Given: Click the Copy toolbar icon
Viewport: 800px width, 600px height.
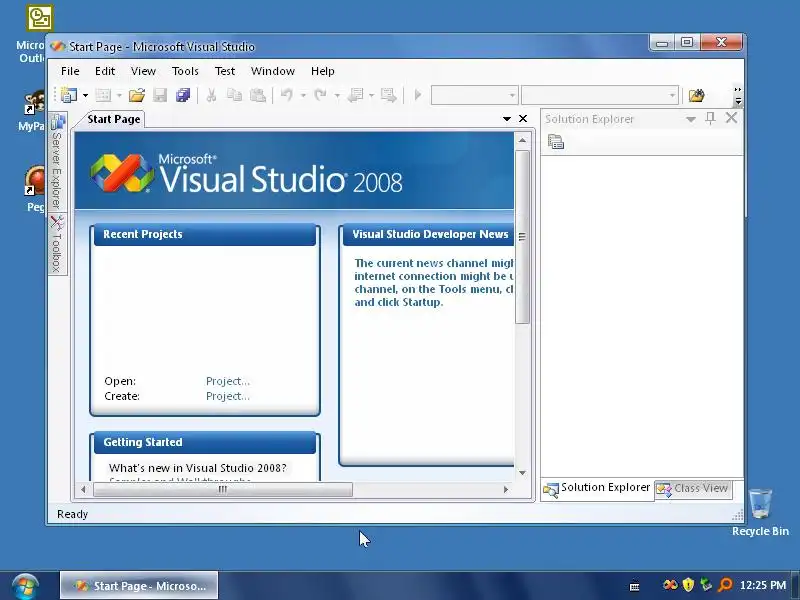Looking at the screenshot, I should coord(234,95).
